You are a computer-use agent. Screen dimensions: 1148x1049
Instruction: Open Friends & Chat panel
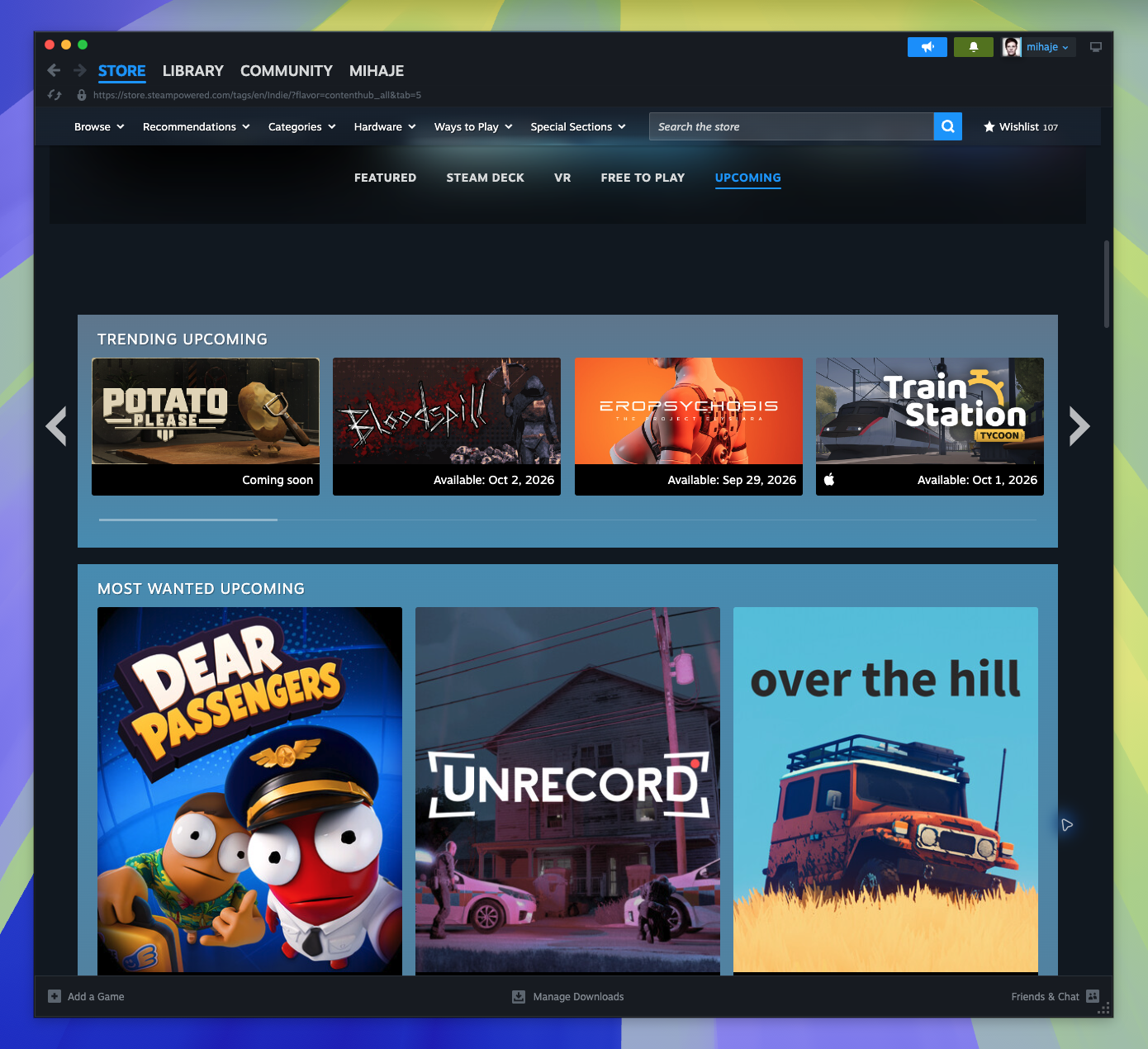1055,997
